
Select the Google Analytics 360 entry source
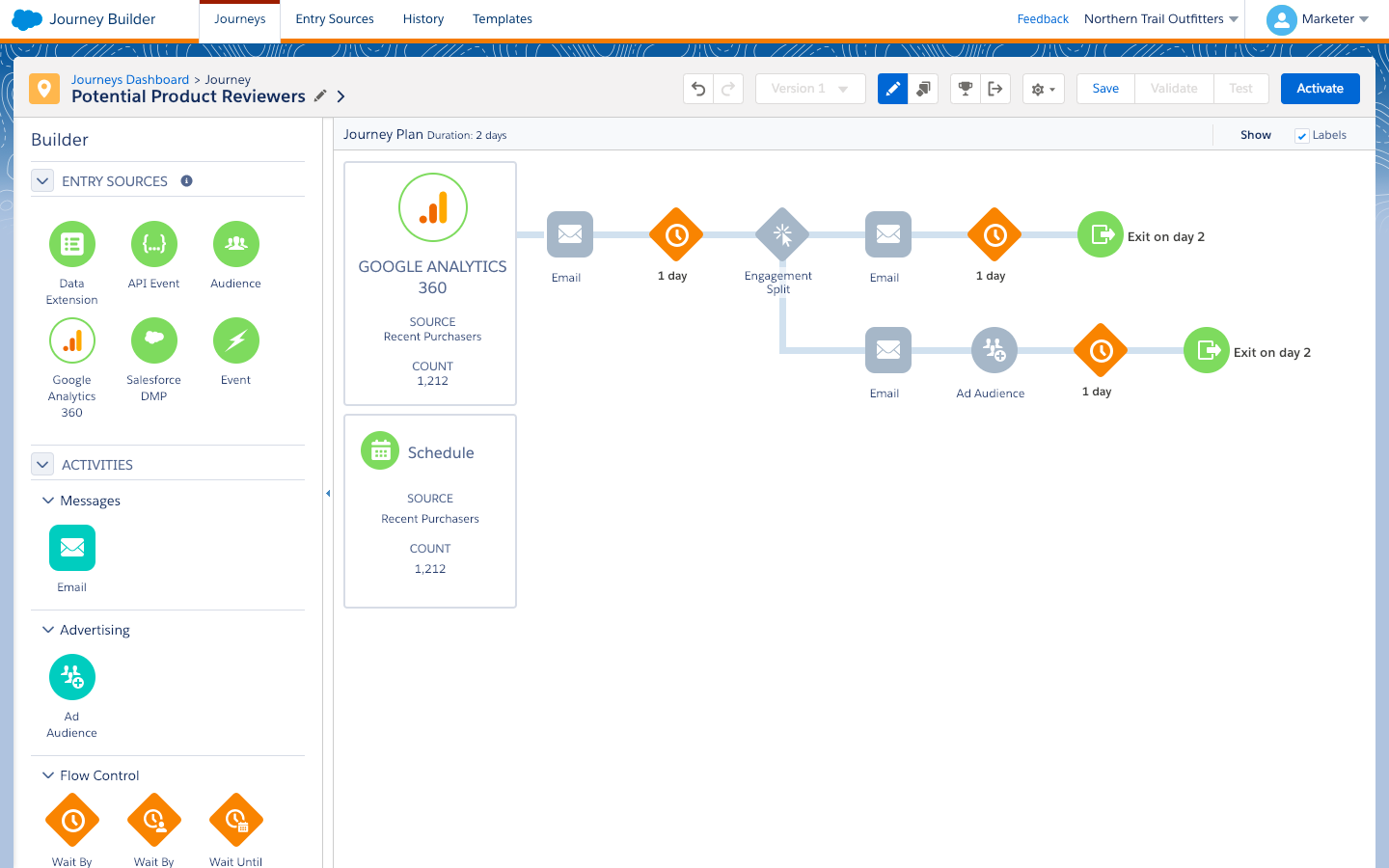pyautogui.click(x=71, y=340)
